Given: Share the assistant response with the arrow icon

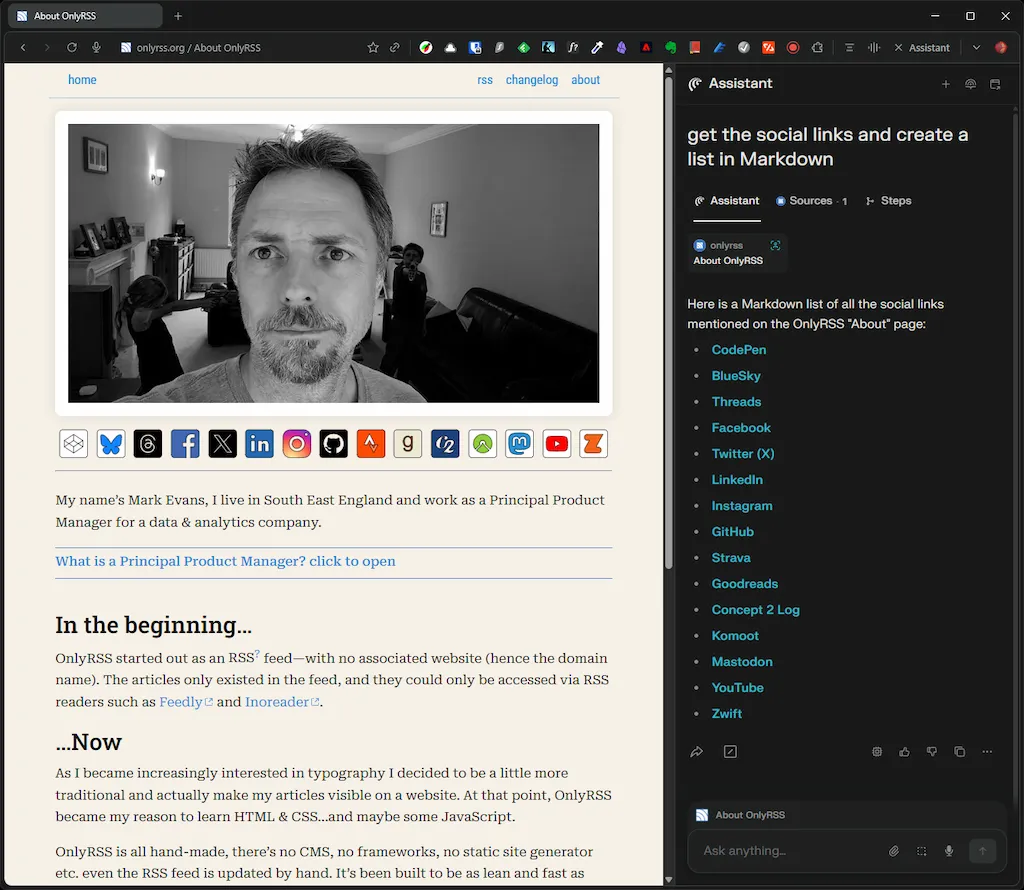Looking at the screenshot, I should (x=696, y=751).
